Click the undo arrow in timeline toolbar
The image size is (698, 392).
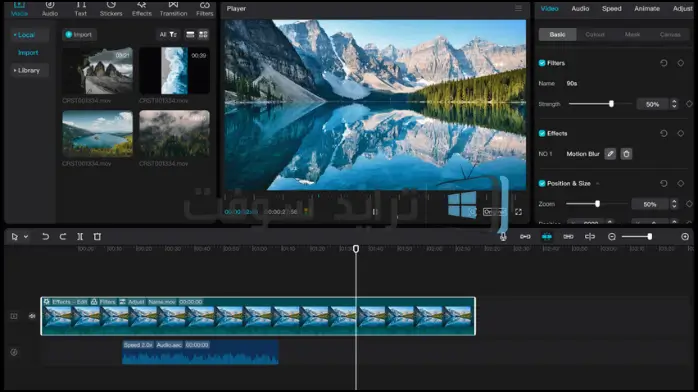click(45, 237)
